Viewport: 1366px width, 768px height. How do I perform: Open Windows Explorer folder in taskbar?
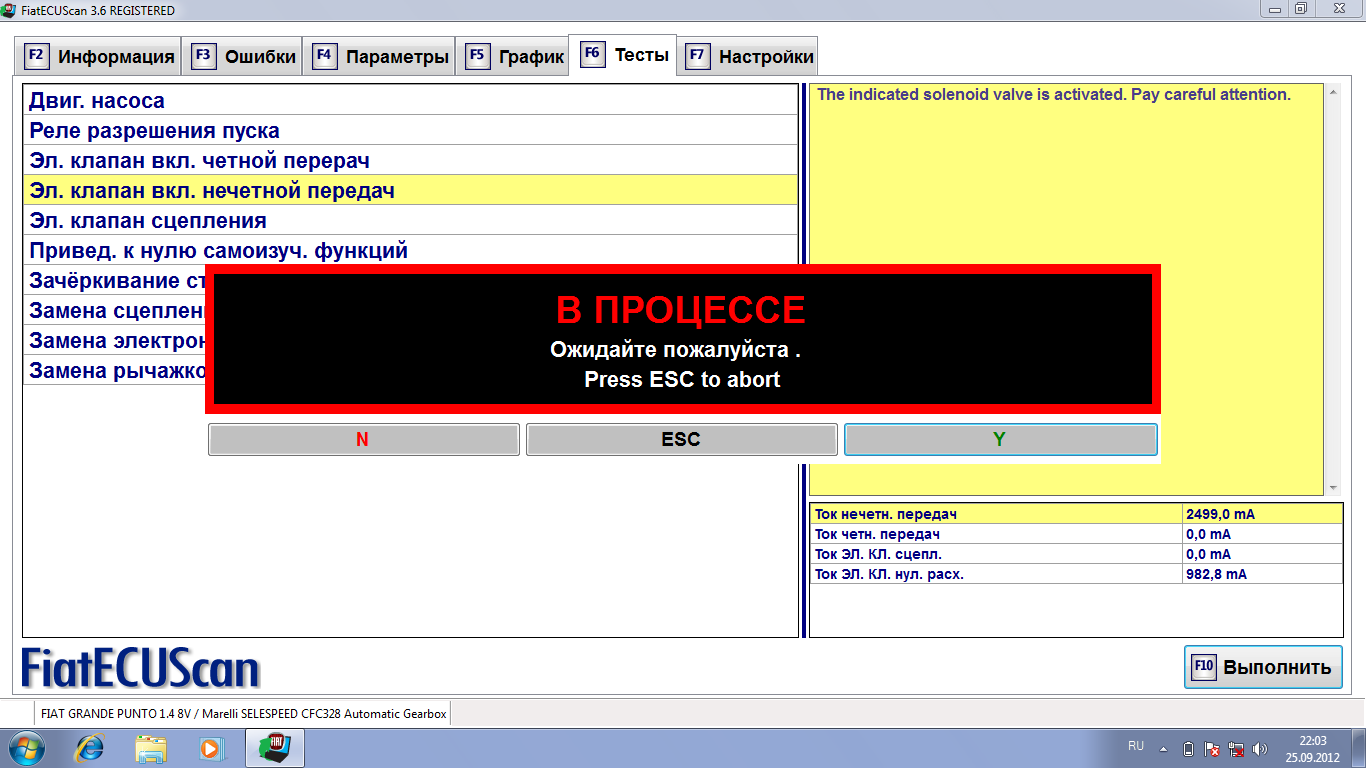pyautogui.click(x=151, y=748)
